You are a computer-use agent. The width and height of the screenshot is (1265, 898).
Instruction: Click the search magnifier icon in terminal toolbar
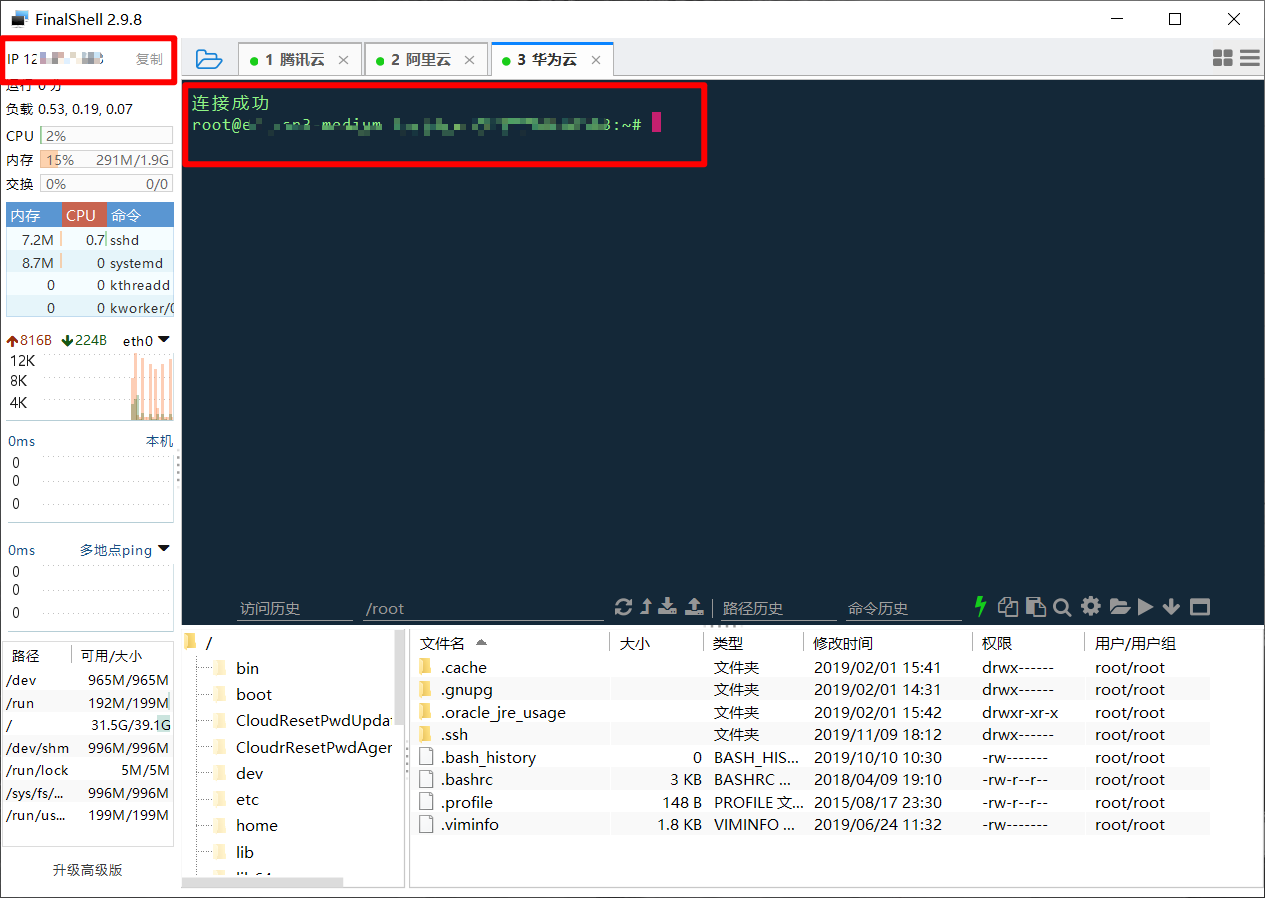(1062, 607)
